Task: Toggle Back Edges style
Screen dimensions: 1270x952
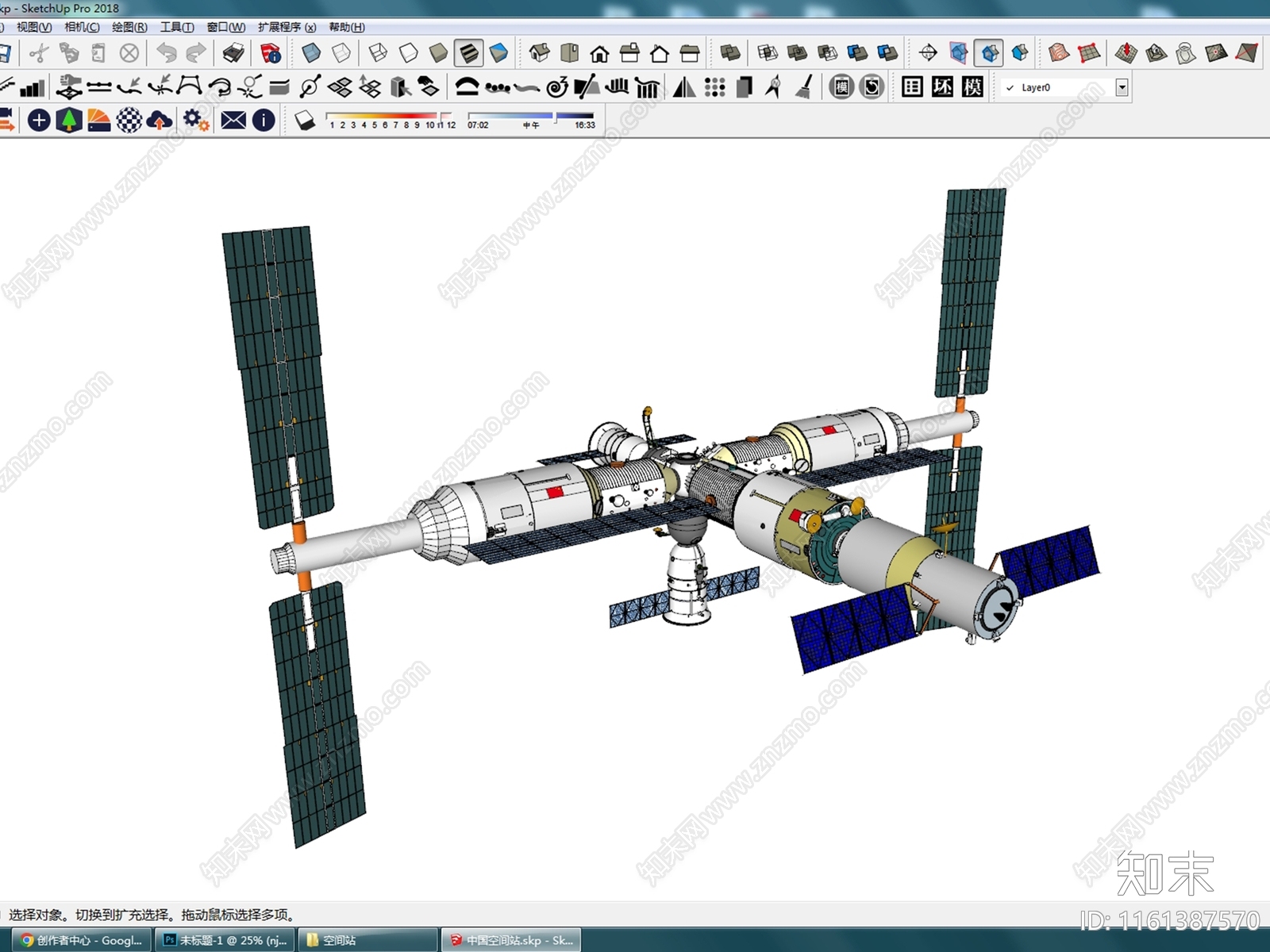Action: tap(341, 54)
